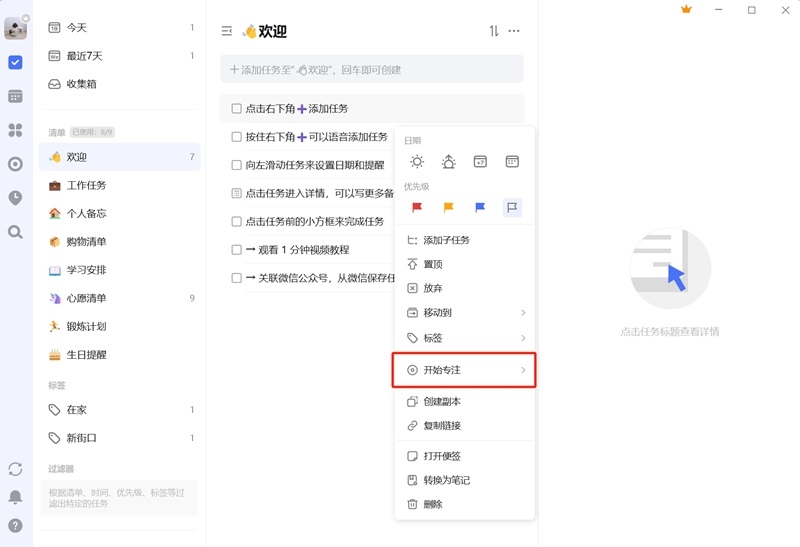Check off task 关联微信公众号
This screenshot has width=800, height=547.
[236, 278]
